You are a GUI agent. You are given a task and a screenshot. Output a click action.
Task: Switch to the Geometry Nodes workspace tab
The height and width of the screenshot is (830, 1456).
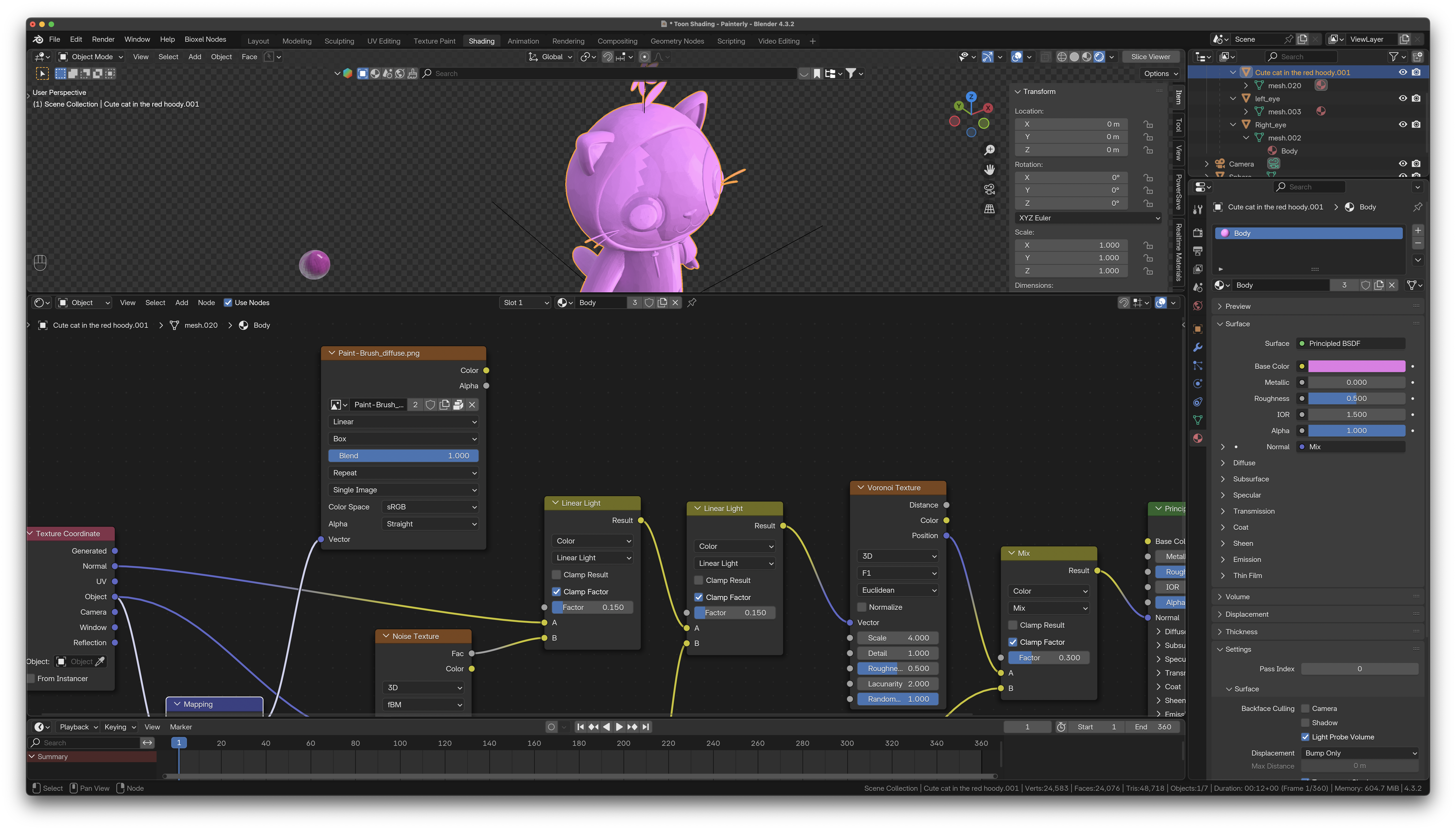677,41
